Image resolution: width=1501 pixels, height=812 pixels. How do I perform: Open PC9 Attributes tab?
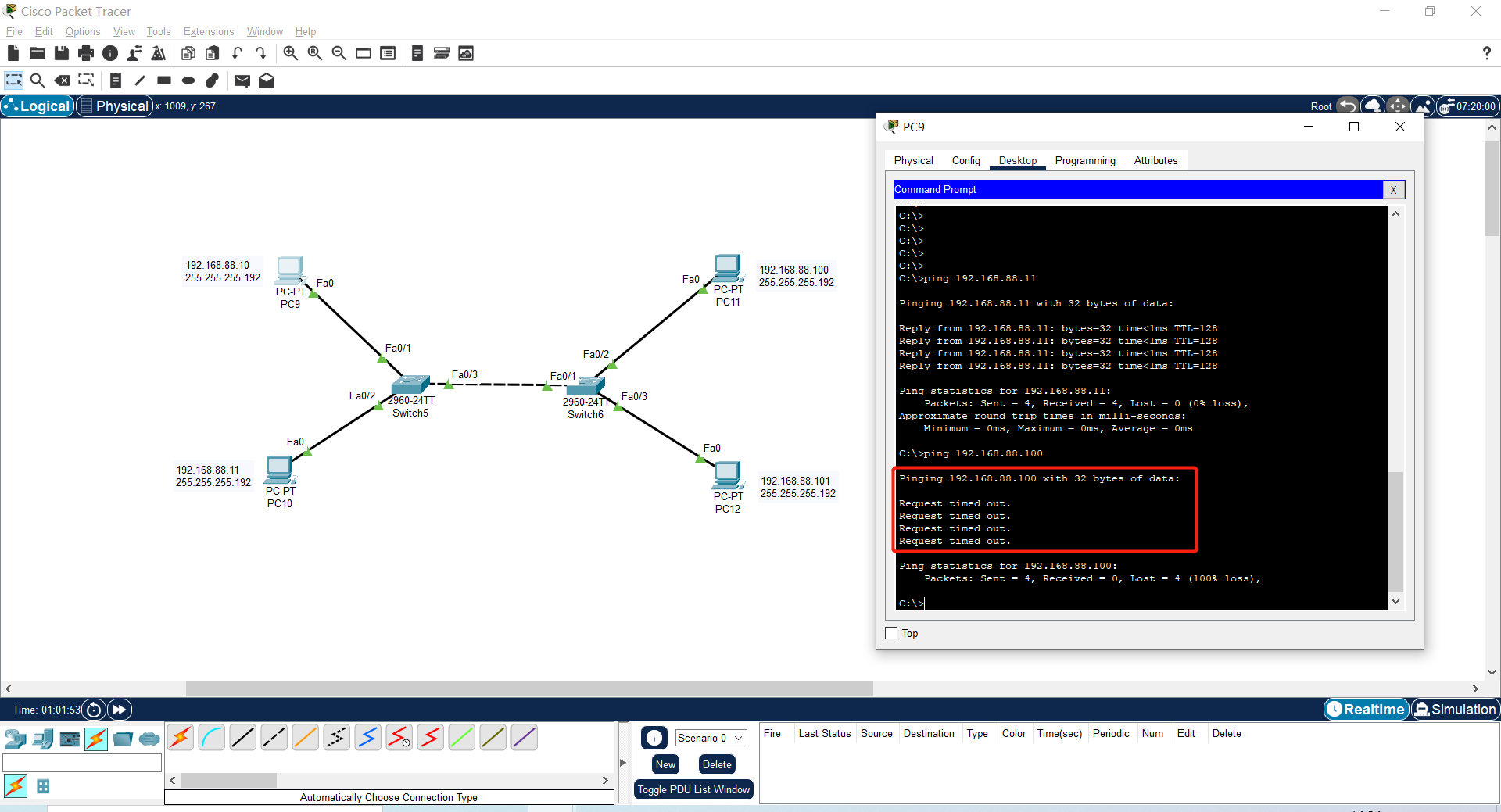[1155, 160]
